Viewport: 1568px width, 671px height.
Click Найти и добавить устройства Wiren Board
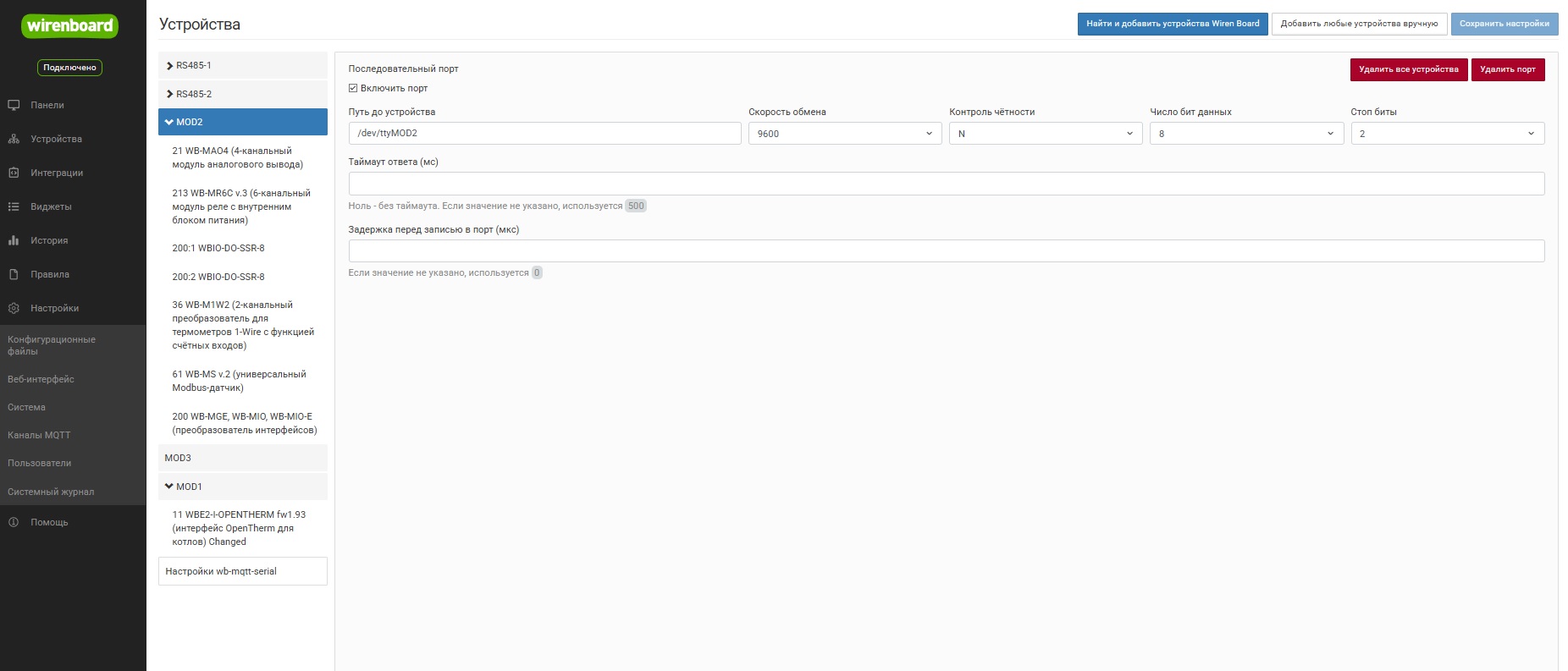1173,24
